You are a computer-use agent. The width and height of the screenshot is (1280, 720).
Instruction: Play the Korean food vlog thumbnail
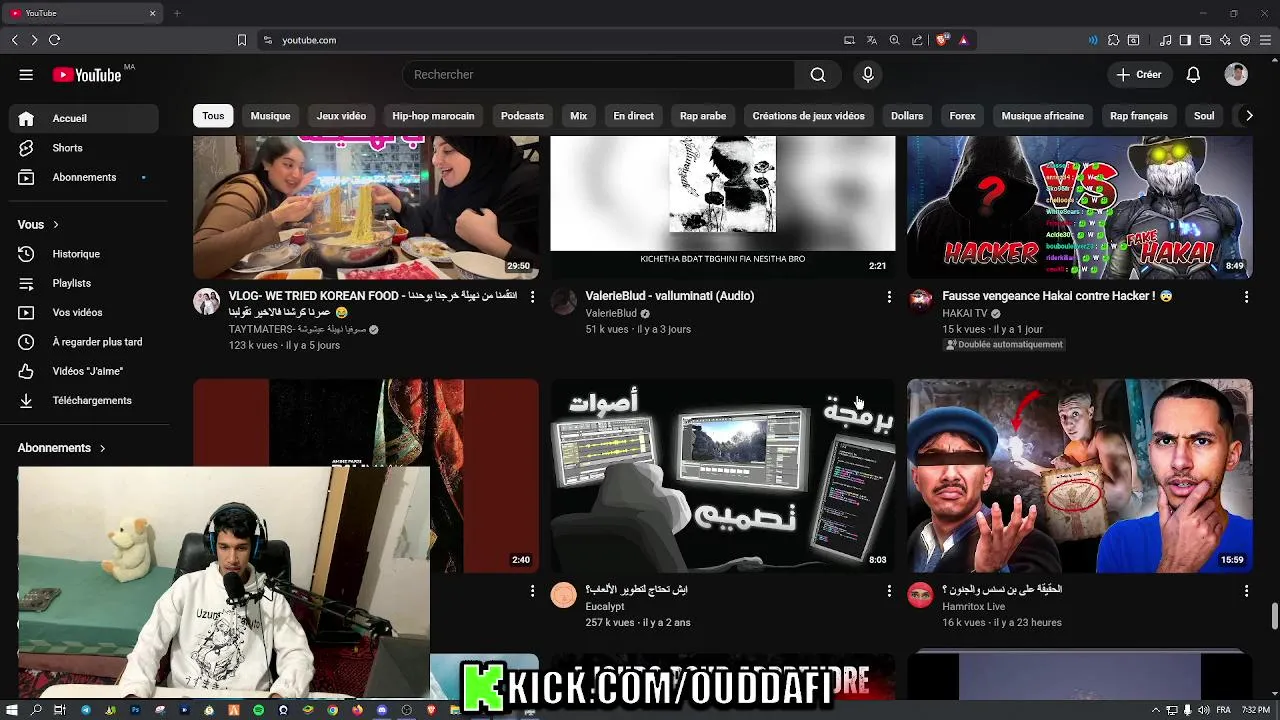[x=366, y=208]
